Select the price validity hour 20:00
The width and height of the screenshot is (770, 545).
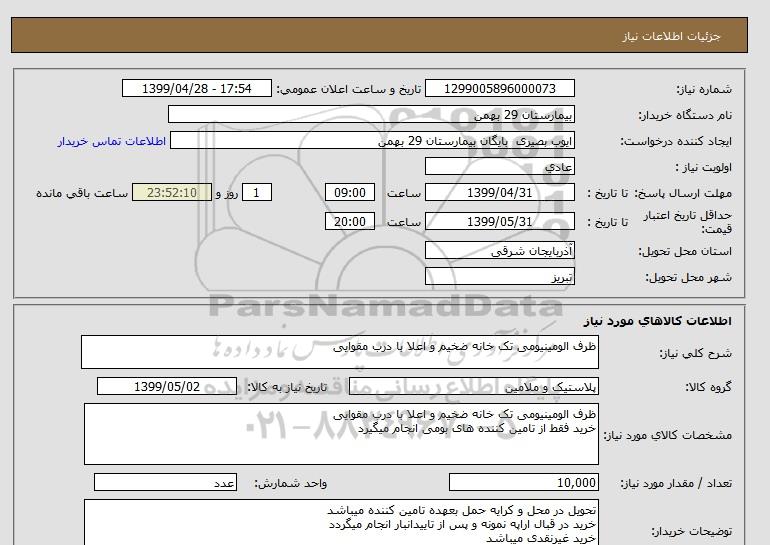(350, 221)
